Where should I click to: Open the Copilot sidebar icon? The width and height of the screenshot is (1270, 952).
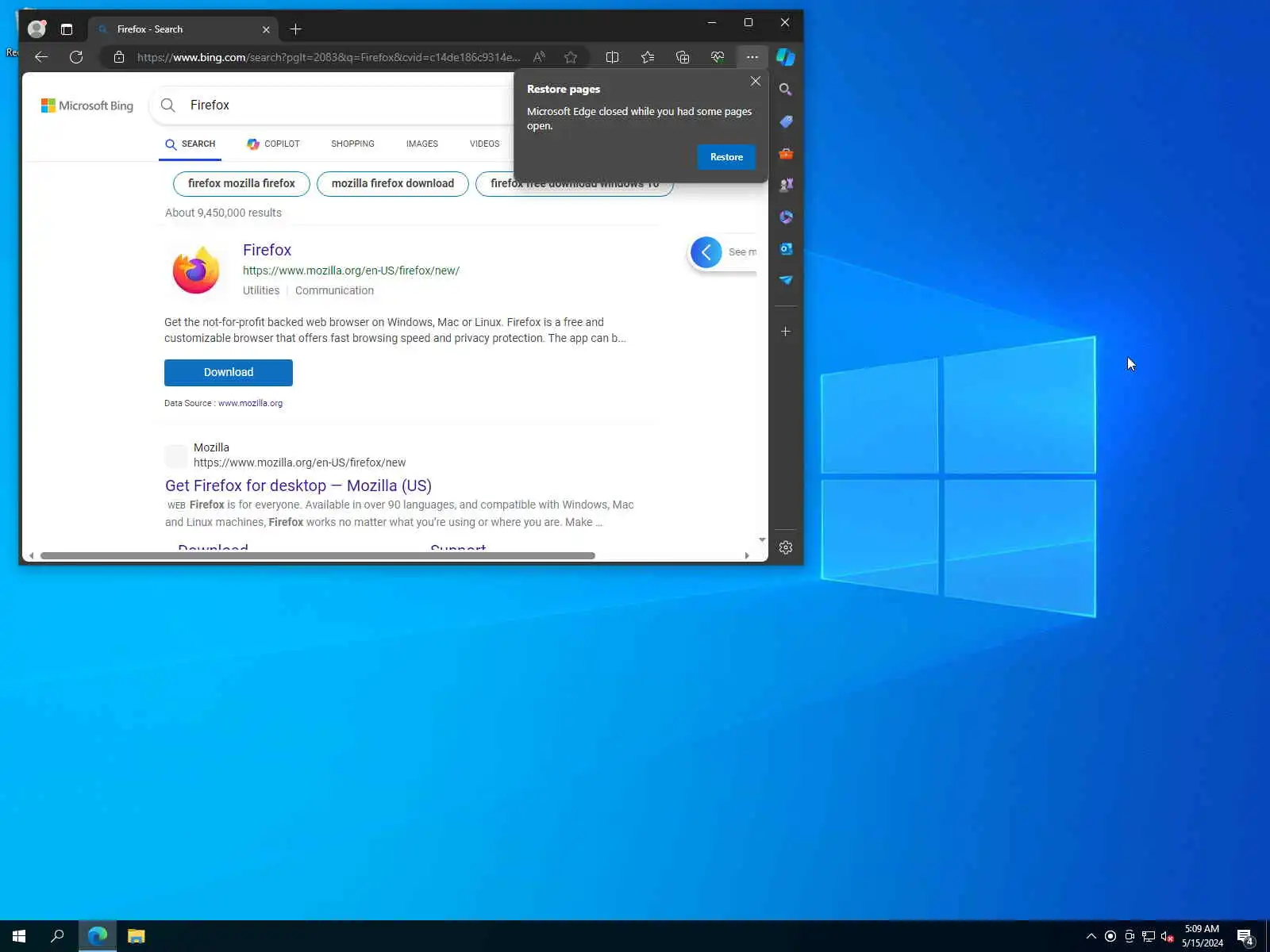click(786, 57)
